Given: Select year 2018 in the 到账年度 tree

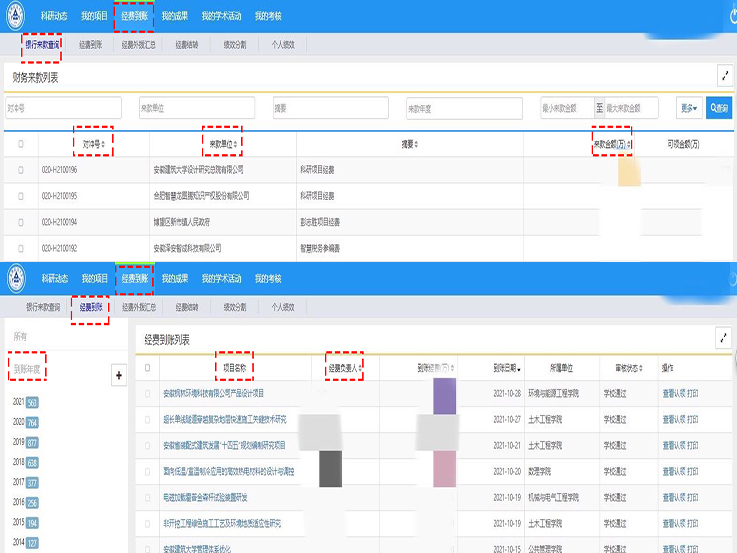Looking at the screenshot, I should pyautogui.click(x=18, y=462).
